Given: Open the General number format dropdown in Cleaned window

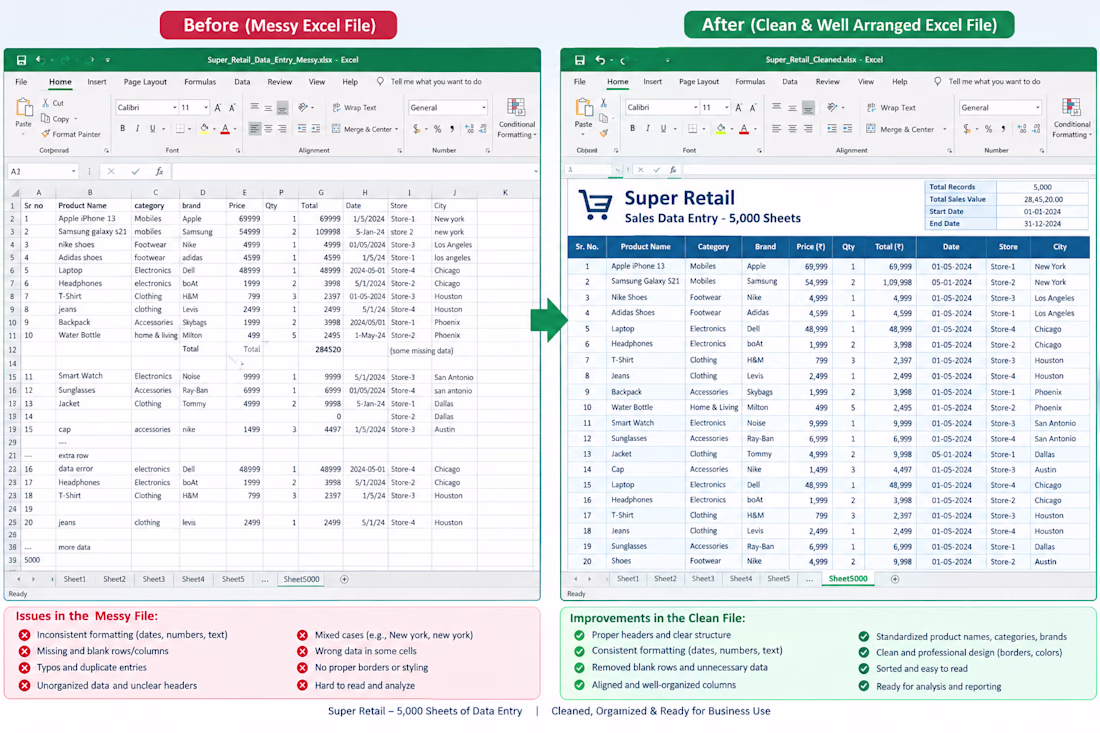Looking at the screenshot, I should tap(1038, 108).
